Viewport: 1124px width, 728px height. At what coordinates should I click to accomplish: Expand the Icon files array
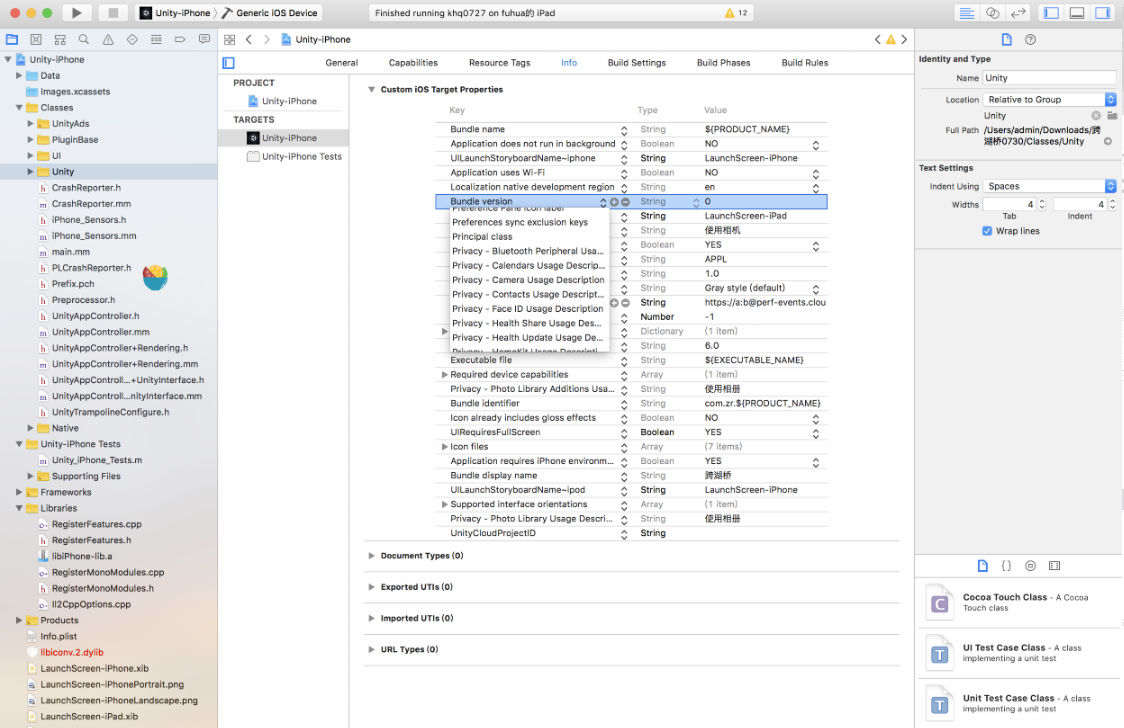pyautogui.click(x=444, y=446)
